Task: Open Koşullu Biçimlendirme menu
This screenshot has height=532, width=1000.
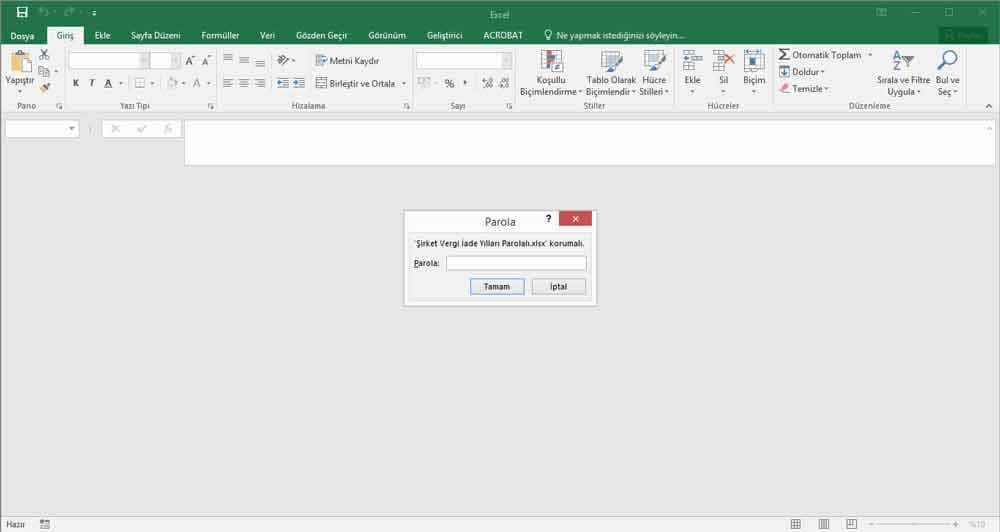Action: point(551,73)
